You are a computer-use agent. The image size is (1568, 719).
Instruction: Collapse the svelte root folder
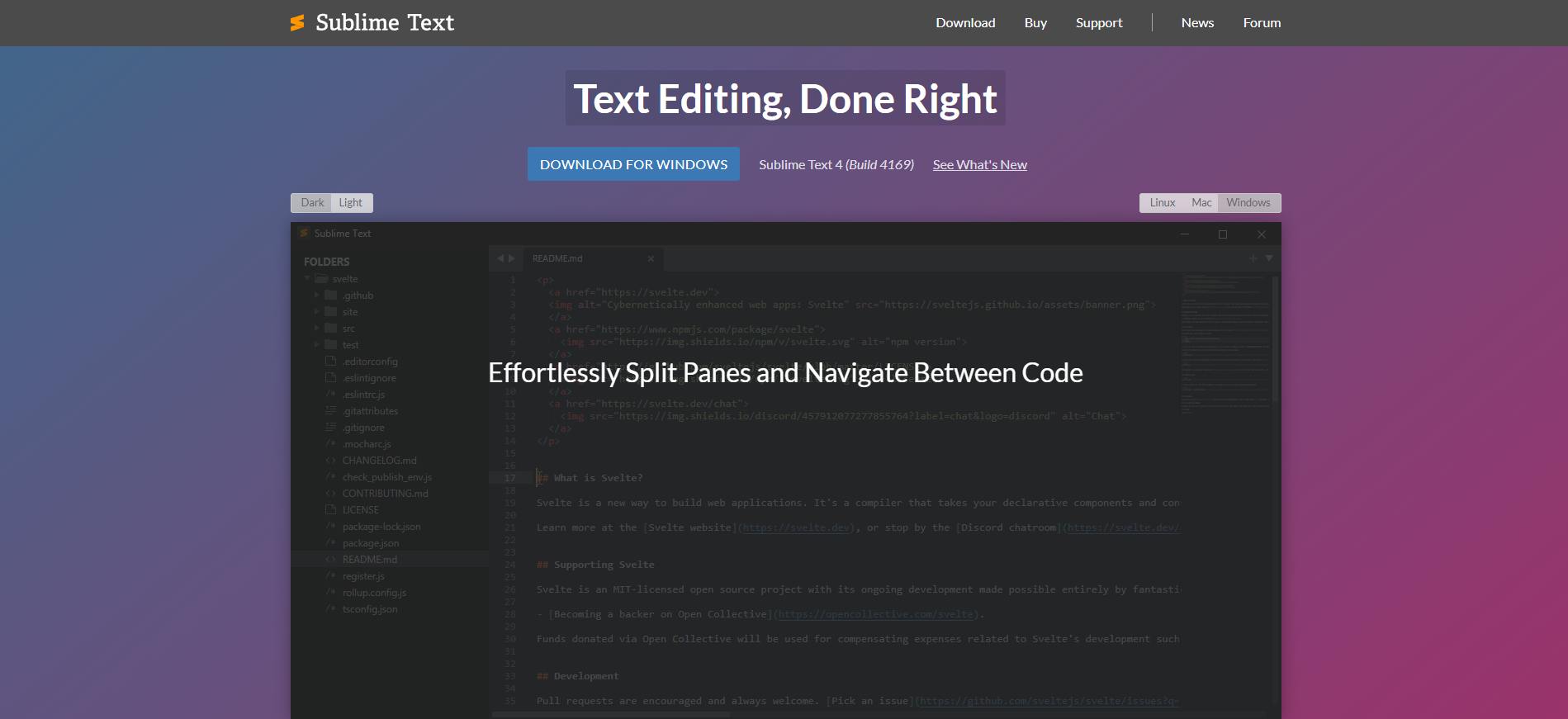(x=307, y=279)
